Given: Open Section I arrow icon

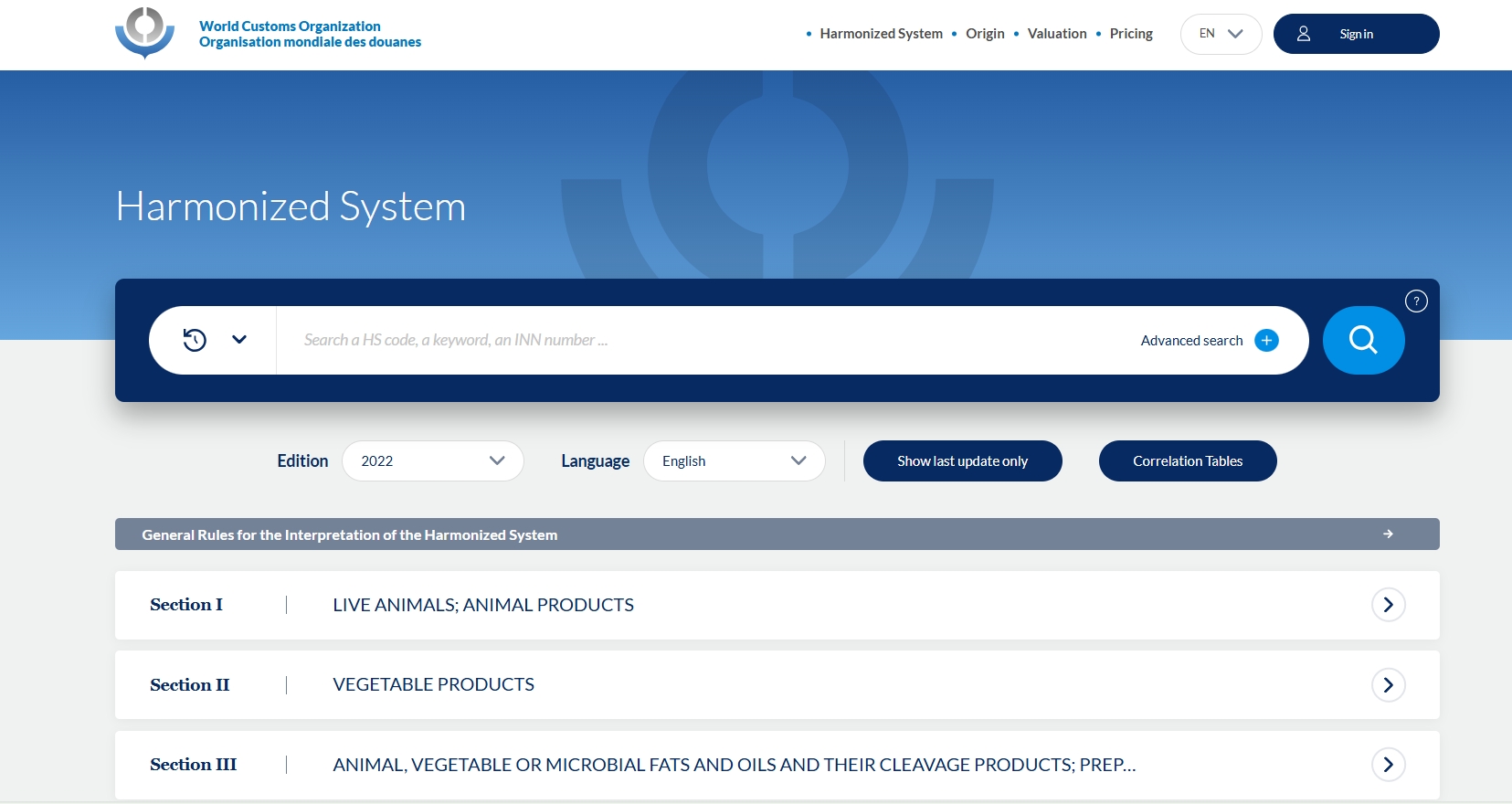Looking at the screenshot, I should (1388, 605).
